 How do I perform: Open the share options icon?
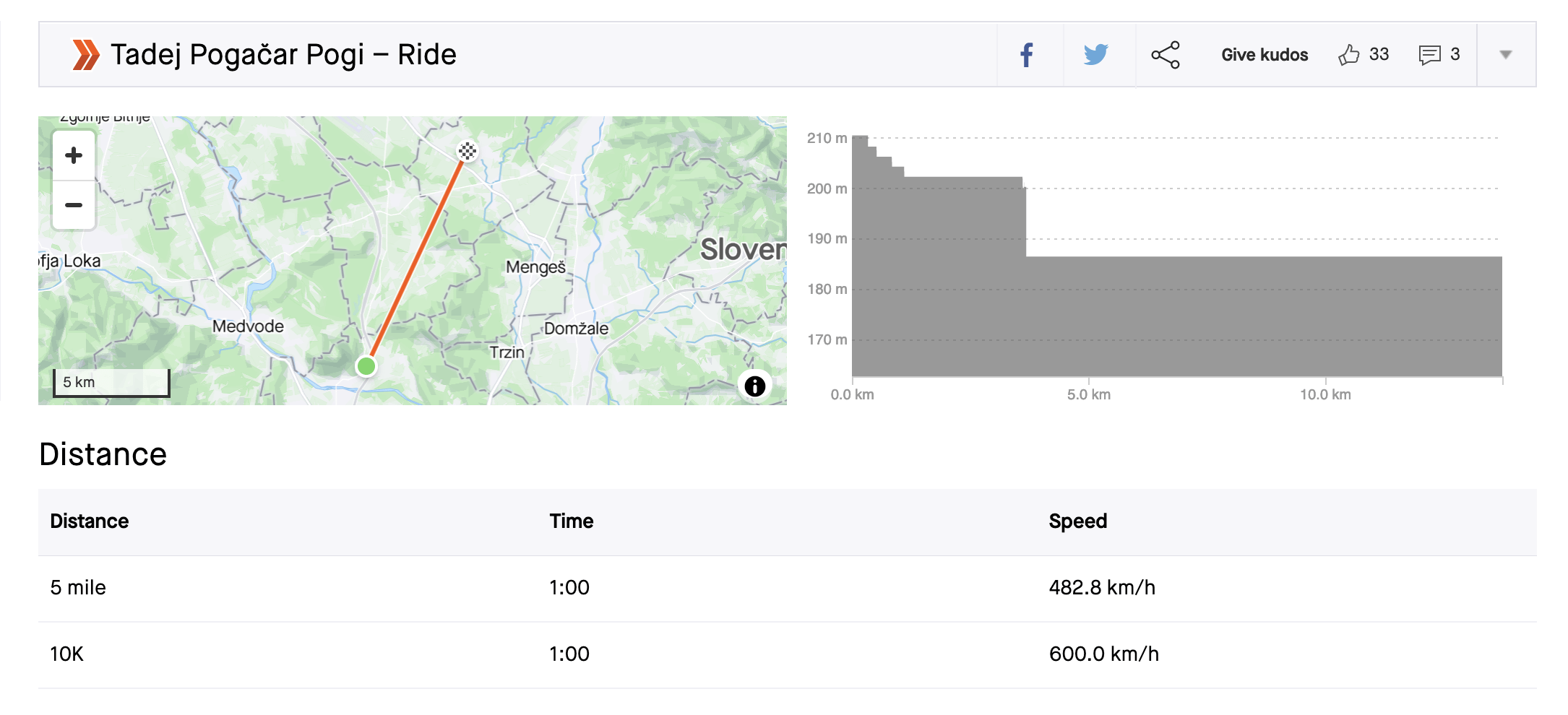tap(1166, 55)
